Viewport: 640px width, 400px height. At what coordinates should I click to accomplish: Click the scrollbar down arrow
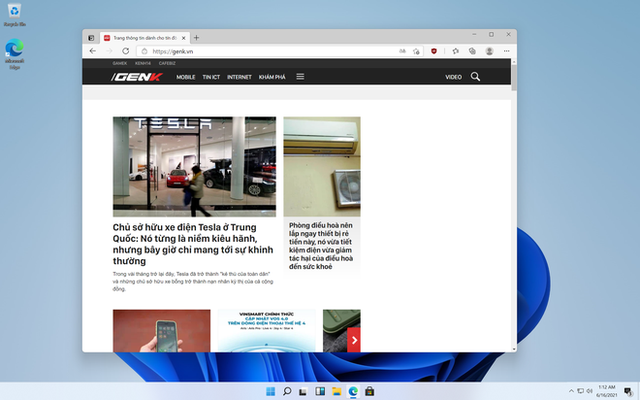(514, 349)
